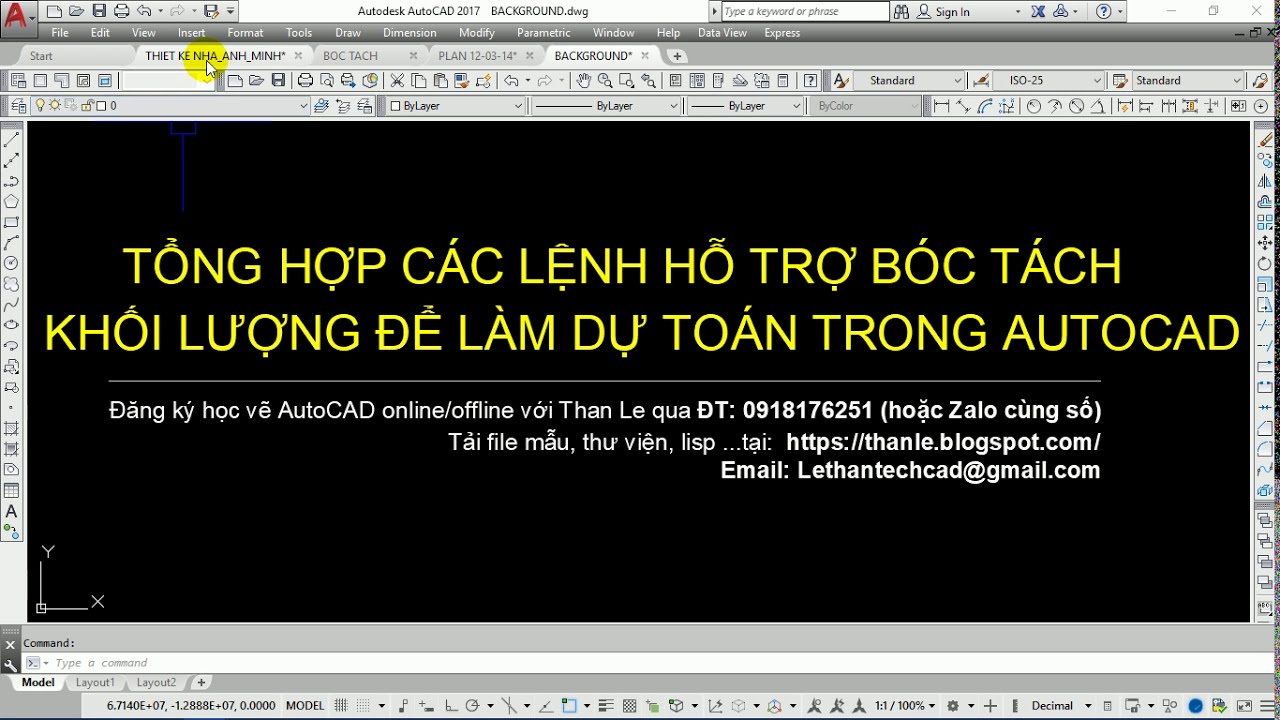Toggle Ortho mode in status bar
This screenshot has height=720, width=1280.
(450, 706)
